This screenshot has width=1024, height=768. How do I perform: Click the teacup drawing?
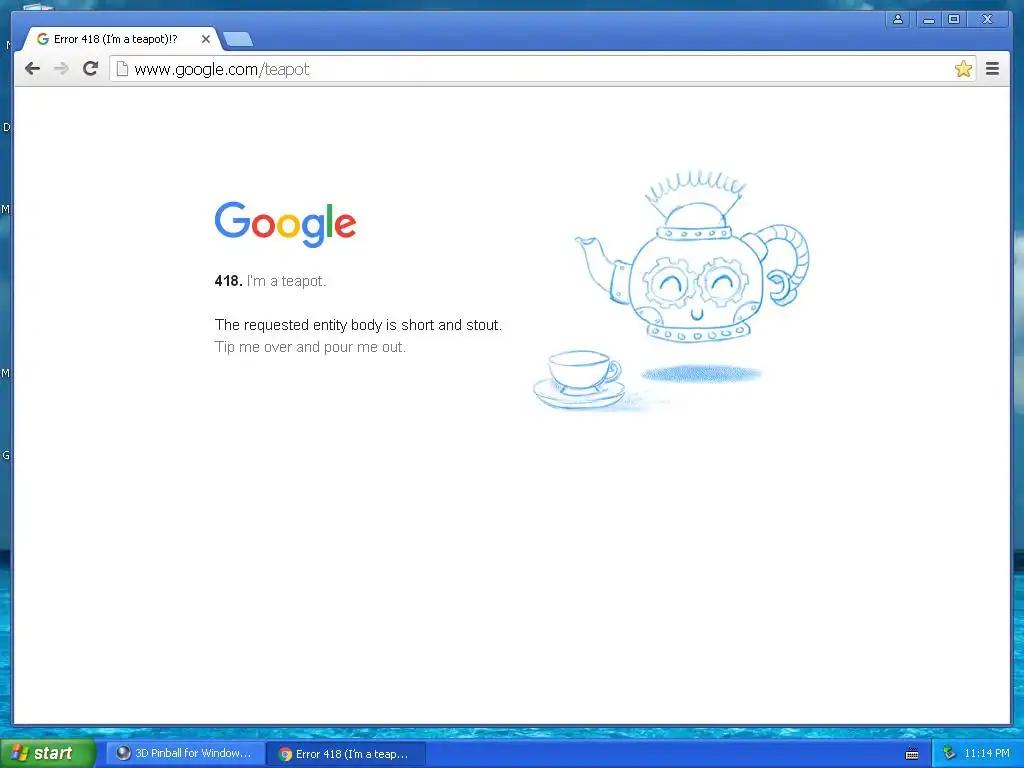coord(579,380)
